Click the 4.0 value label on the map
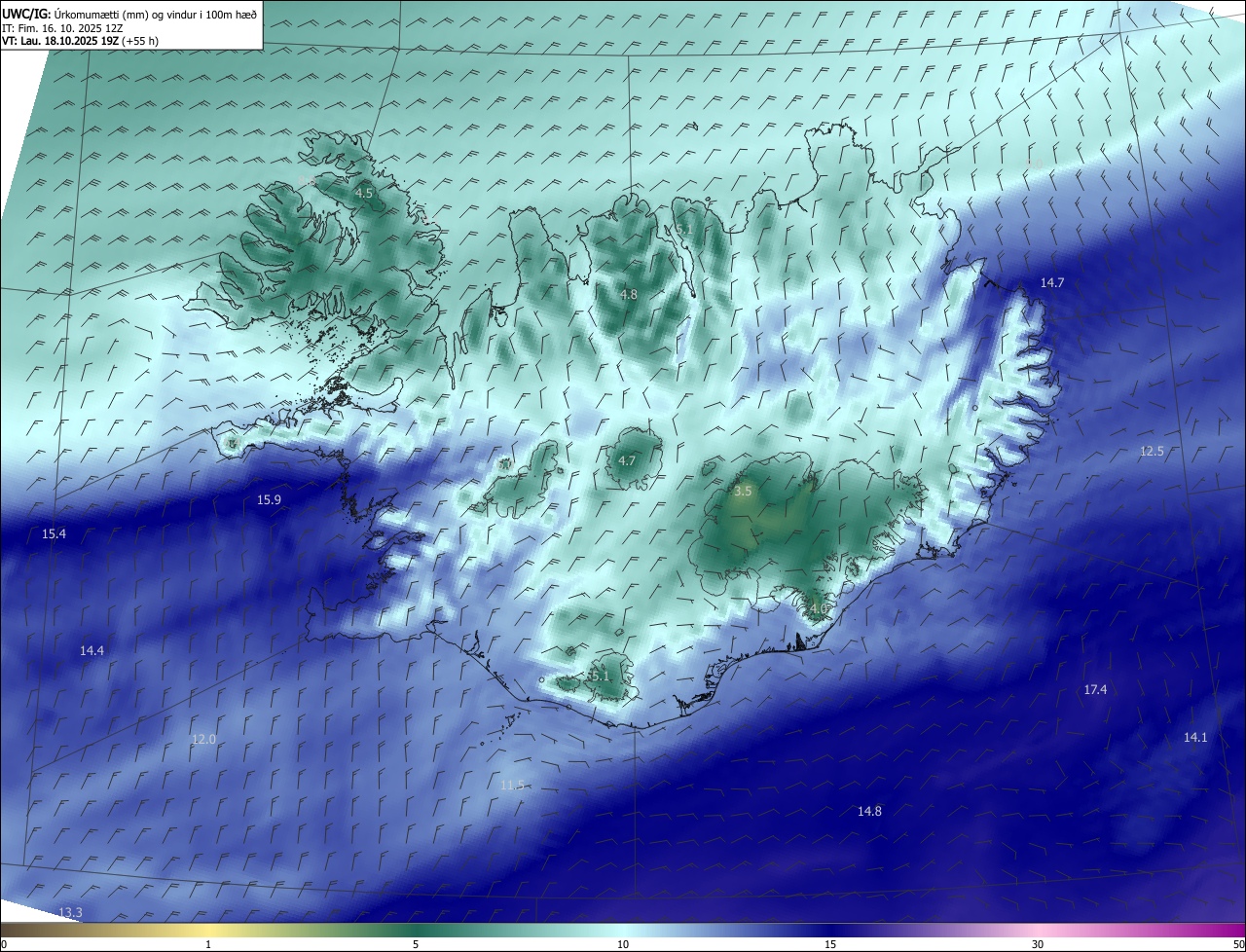 (818, 608)
